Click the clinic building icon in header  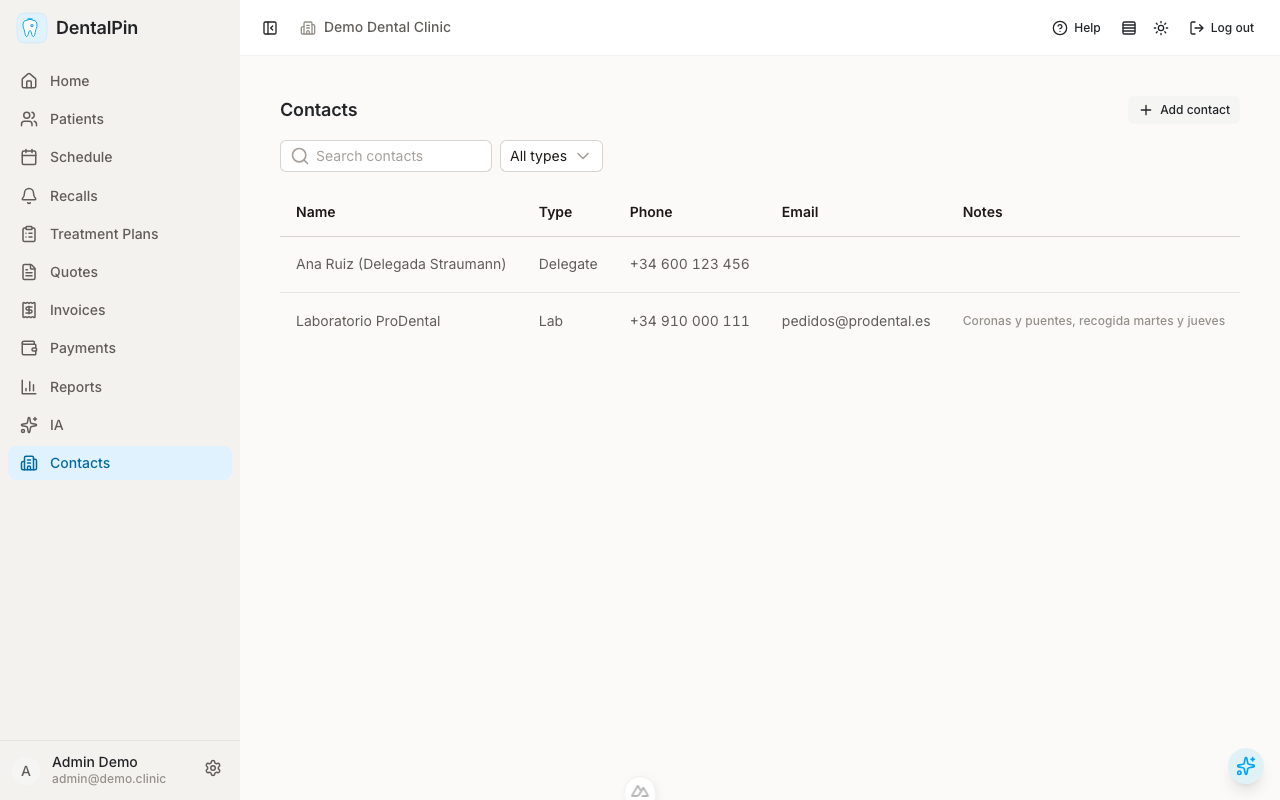click(308, 28)
